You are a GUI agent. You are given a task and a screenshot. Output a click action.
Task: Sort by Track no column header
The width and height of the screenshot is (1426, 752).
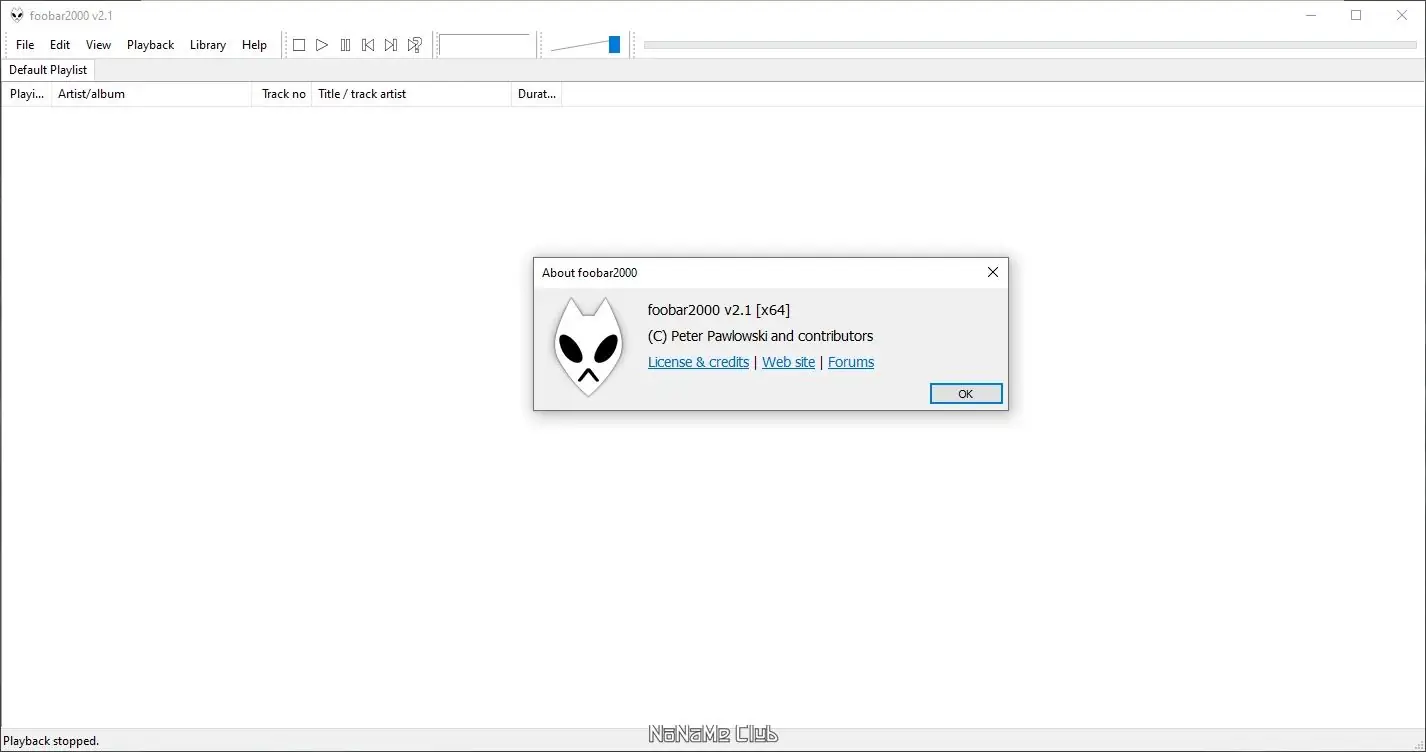(x=283, y=94)
